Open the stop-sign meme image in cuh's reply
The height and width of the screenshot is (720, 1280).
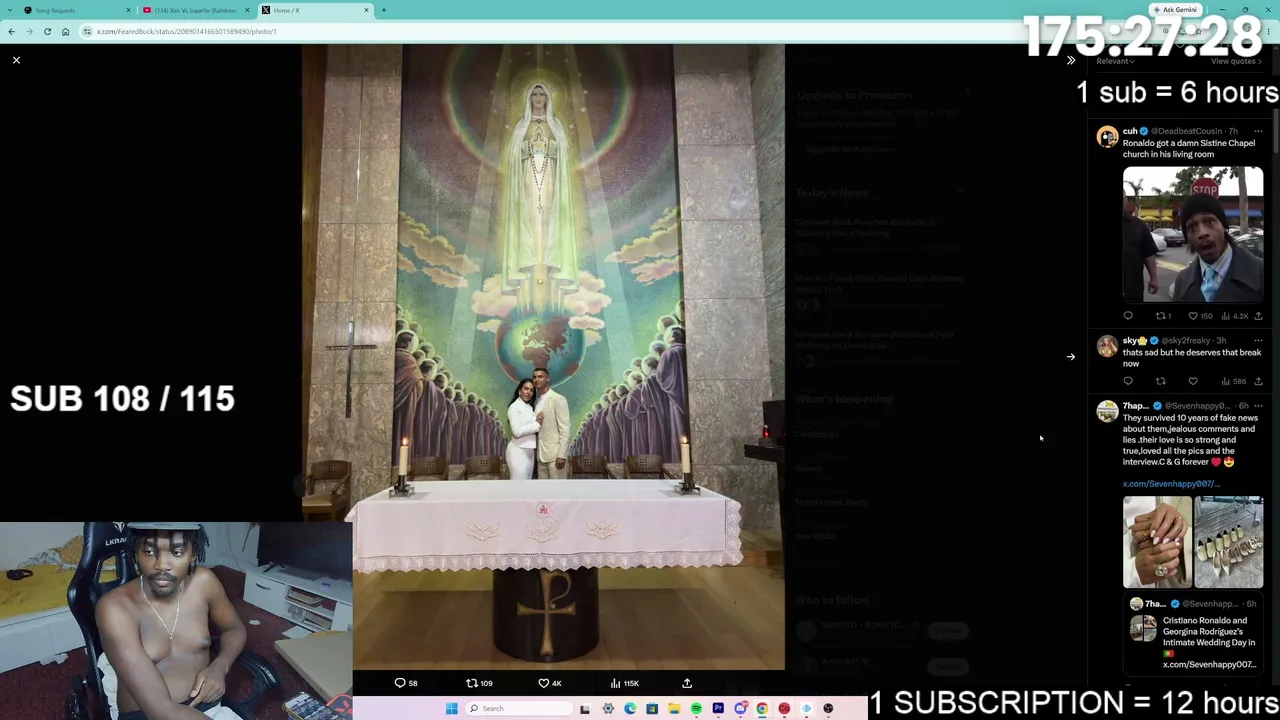(1193, 234)
